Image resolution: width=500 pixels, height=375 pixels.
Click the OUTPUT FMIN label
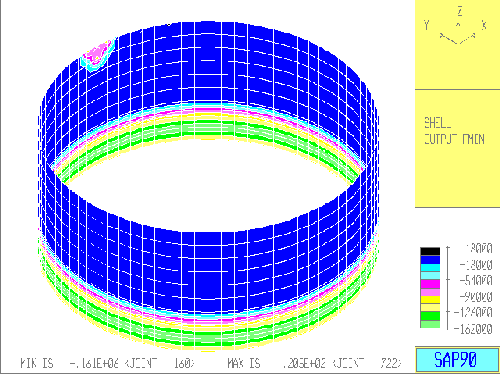coord(454,139)
